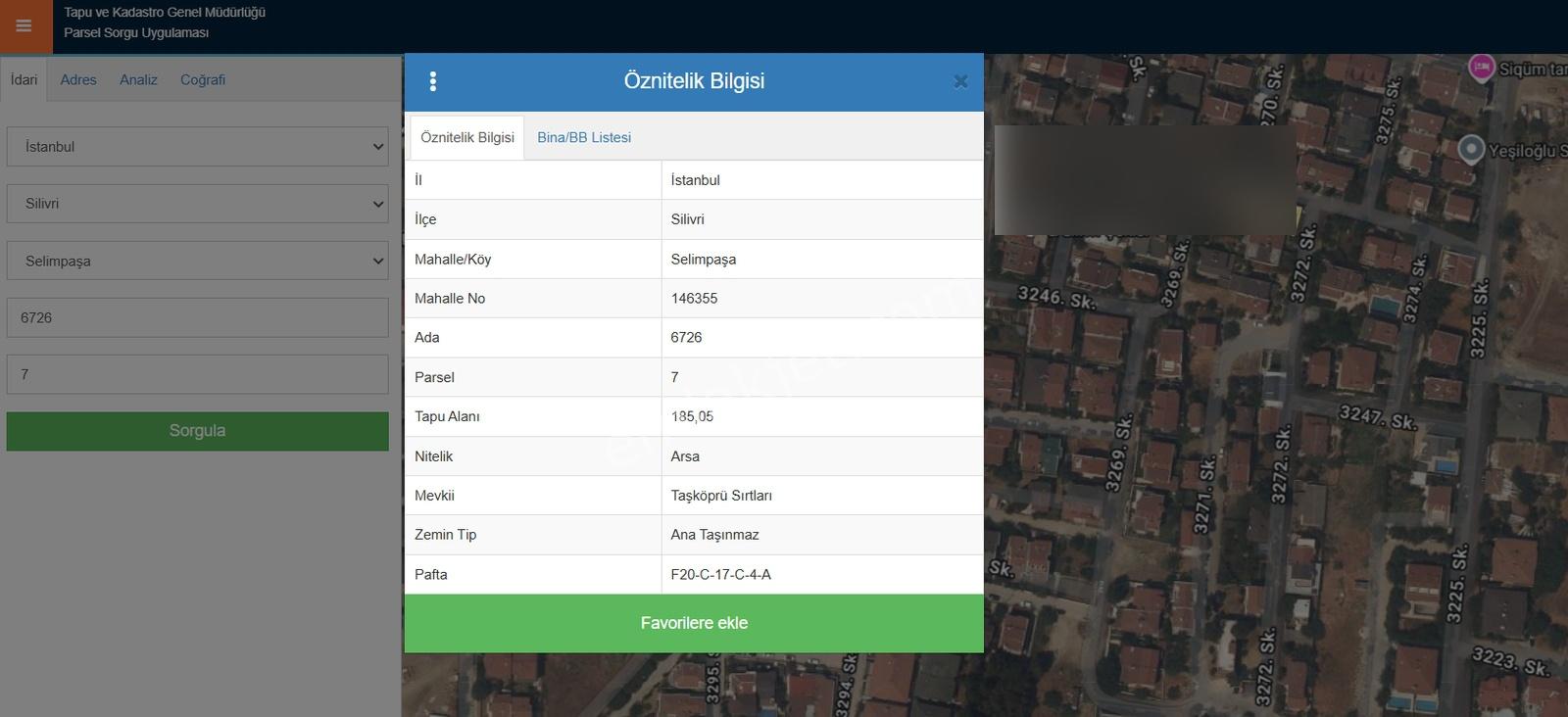Select the Mevkii value Taşköprü Sırtları
The width and height of the screenshot is (1568, 717).
tap(721, 496)
